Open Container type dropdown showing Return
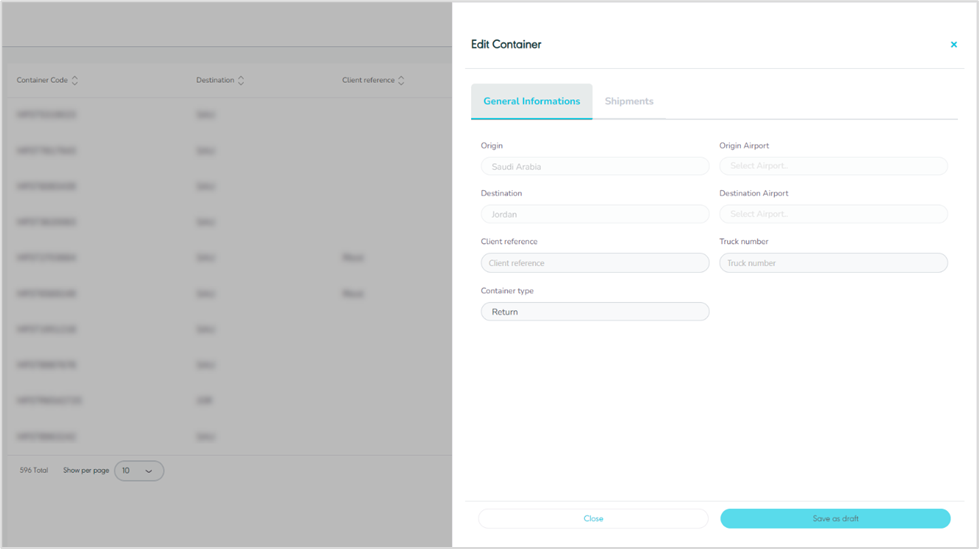This screenshot has width=979, height=549. pos(594,312)
